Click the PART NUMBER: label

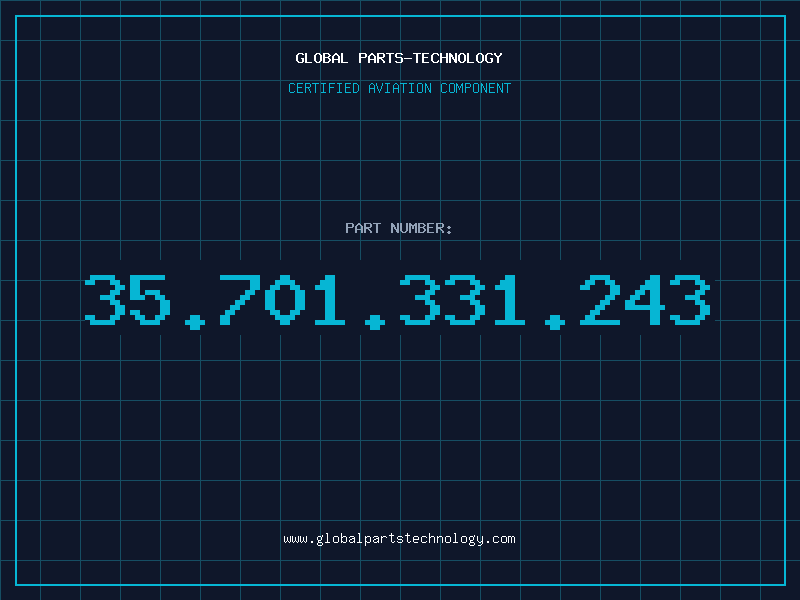click(x=399, y=228)
